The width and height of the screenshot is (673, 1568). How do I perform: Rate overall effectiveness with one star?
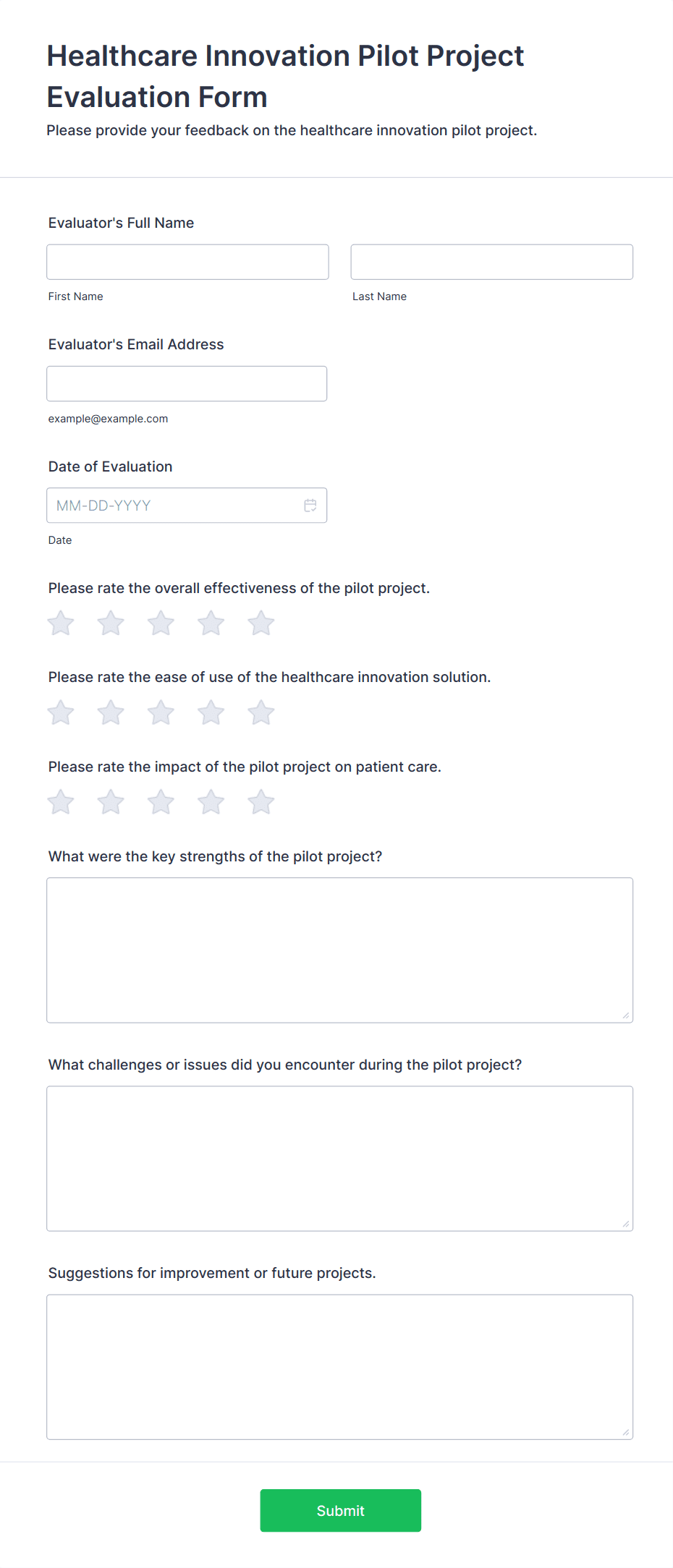point(61,623)
